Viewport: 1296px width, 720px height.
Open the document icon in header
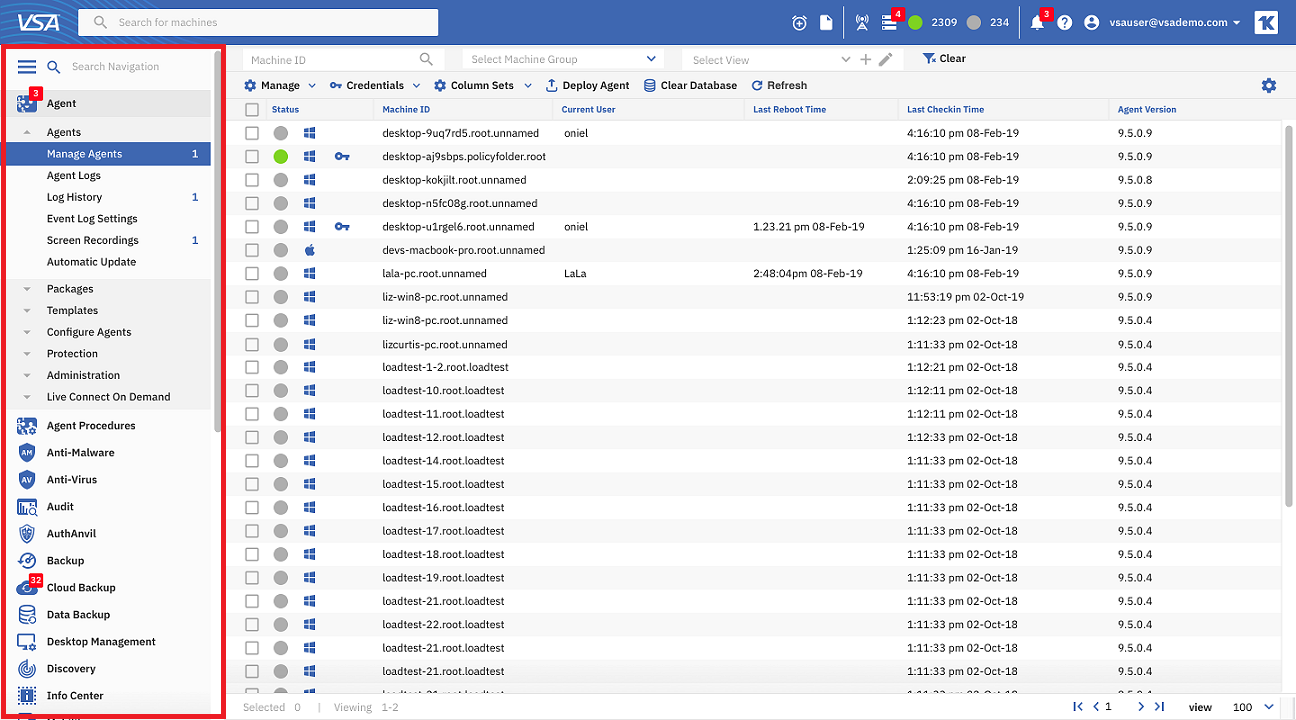tap(826, 23)
